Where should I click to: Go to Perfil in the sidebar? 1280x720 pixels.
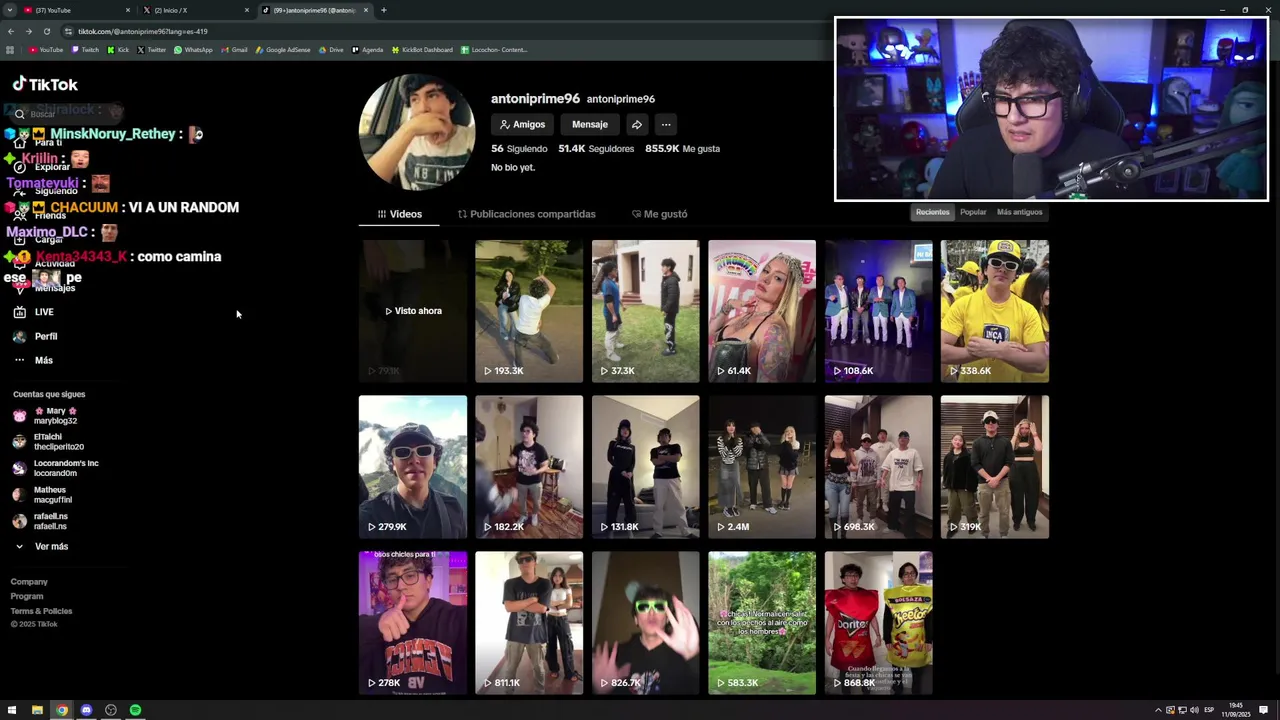coord(36,336)
